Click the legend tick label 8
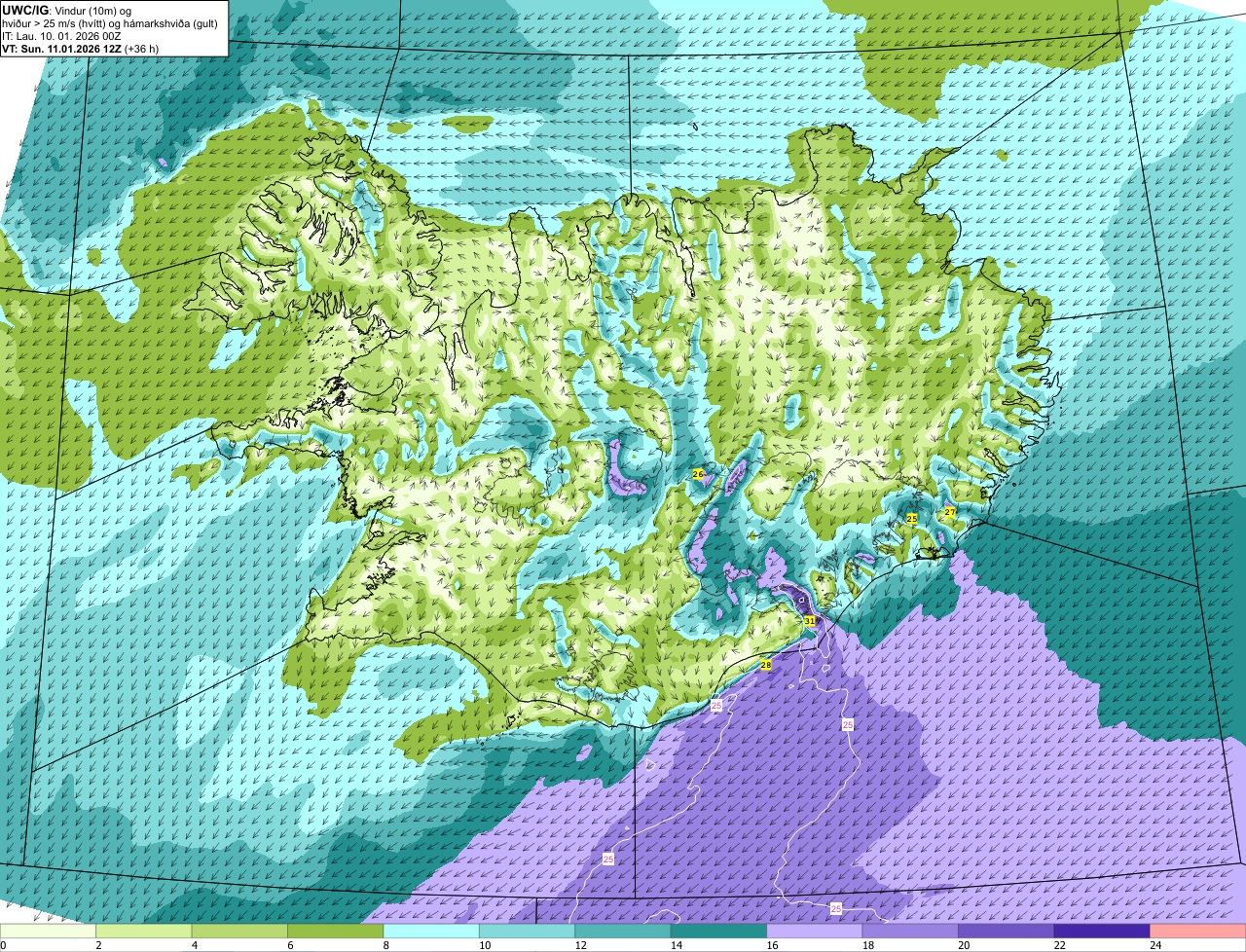This screenshot has width=1246, height=952. 385,945
